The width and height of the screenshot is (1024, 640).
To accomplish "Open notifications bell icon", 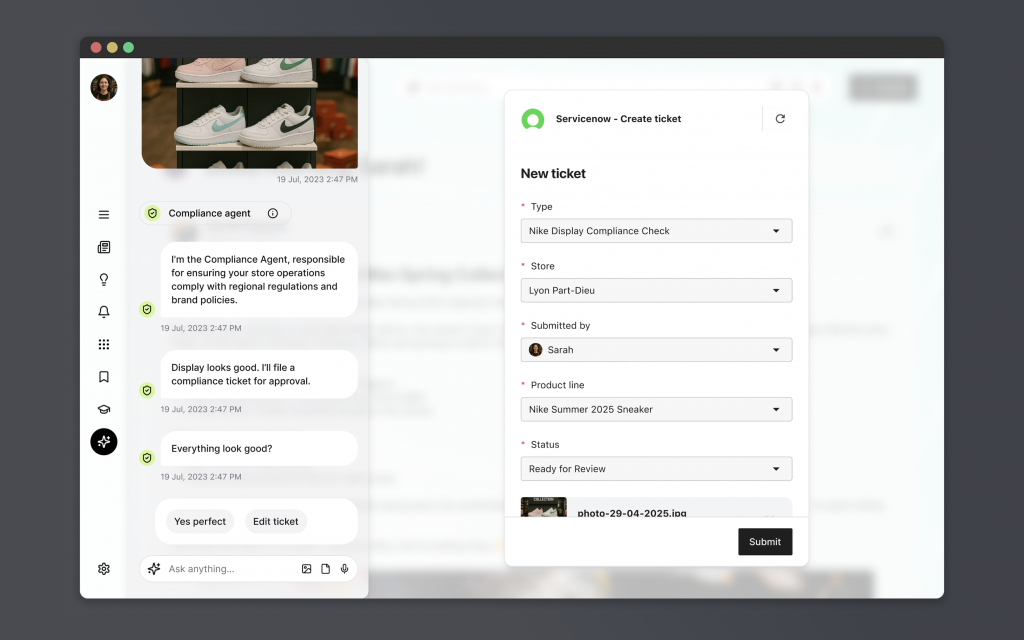I will (104, 312).
